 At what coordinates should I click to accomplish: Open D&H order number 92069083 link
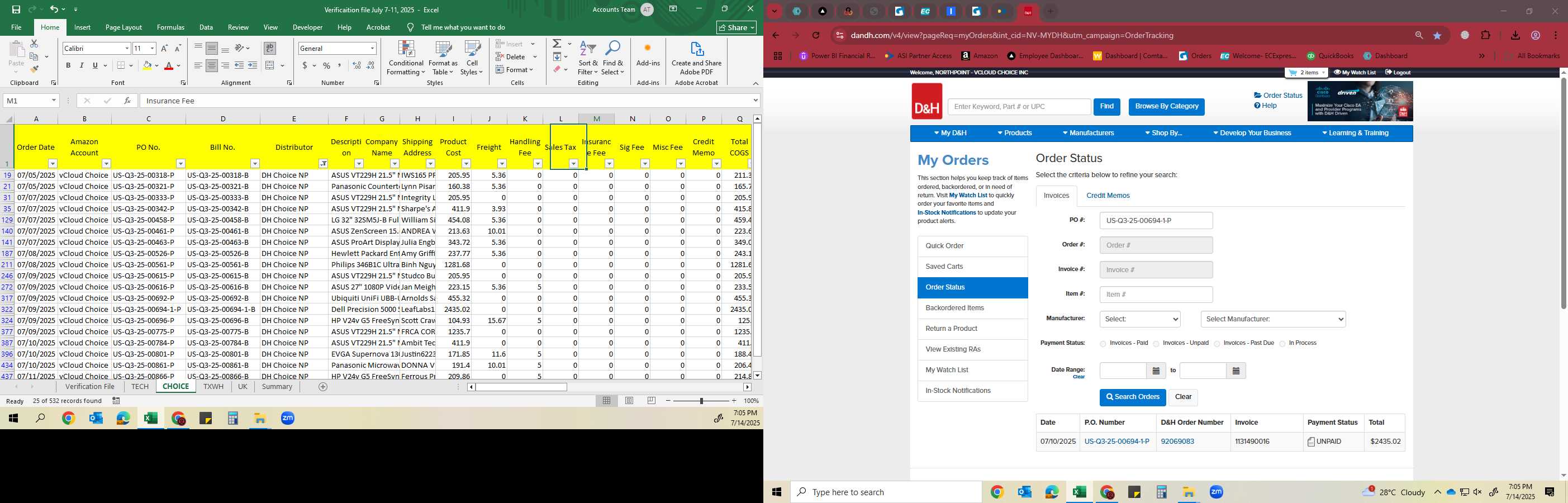[x=1177, y=442]
